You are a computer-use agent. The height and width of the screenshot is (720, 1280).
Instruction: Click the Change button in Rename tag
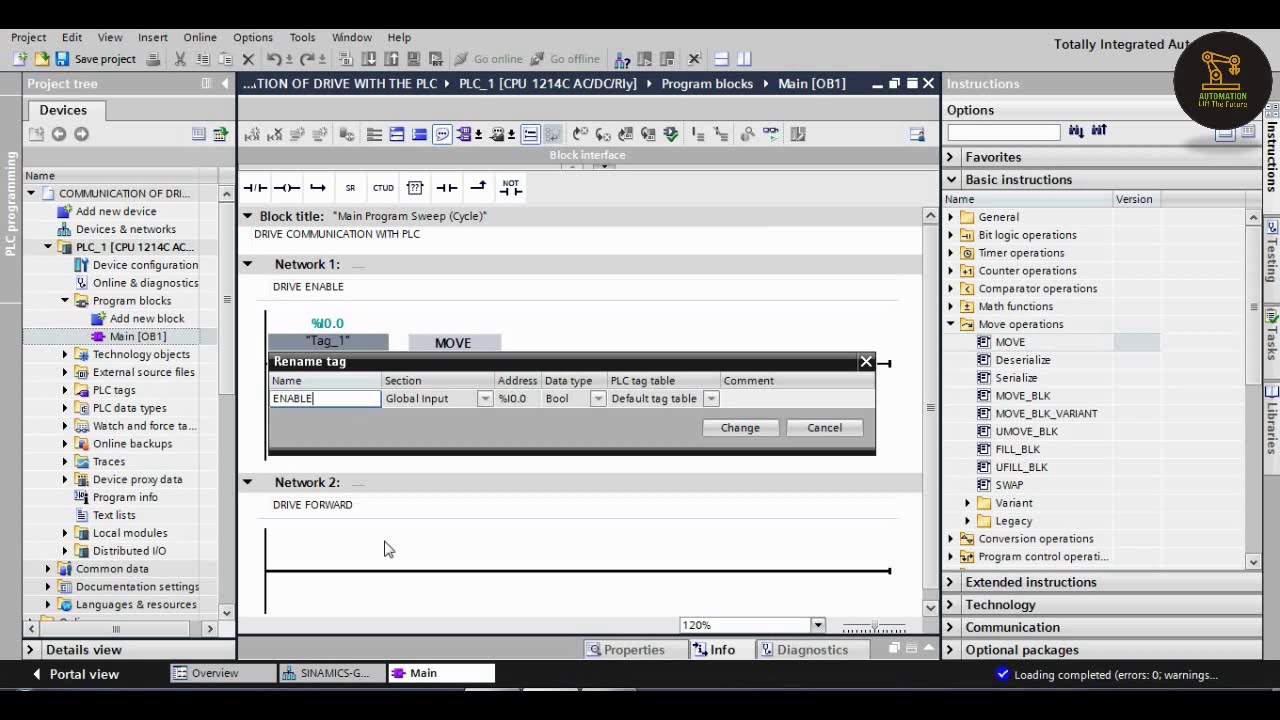pyautogui.click(x=740, y=428)
